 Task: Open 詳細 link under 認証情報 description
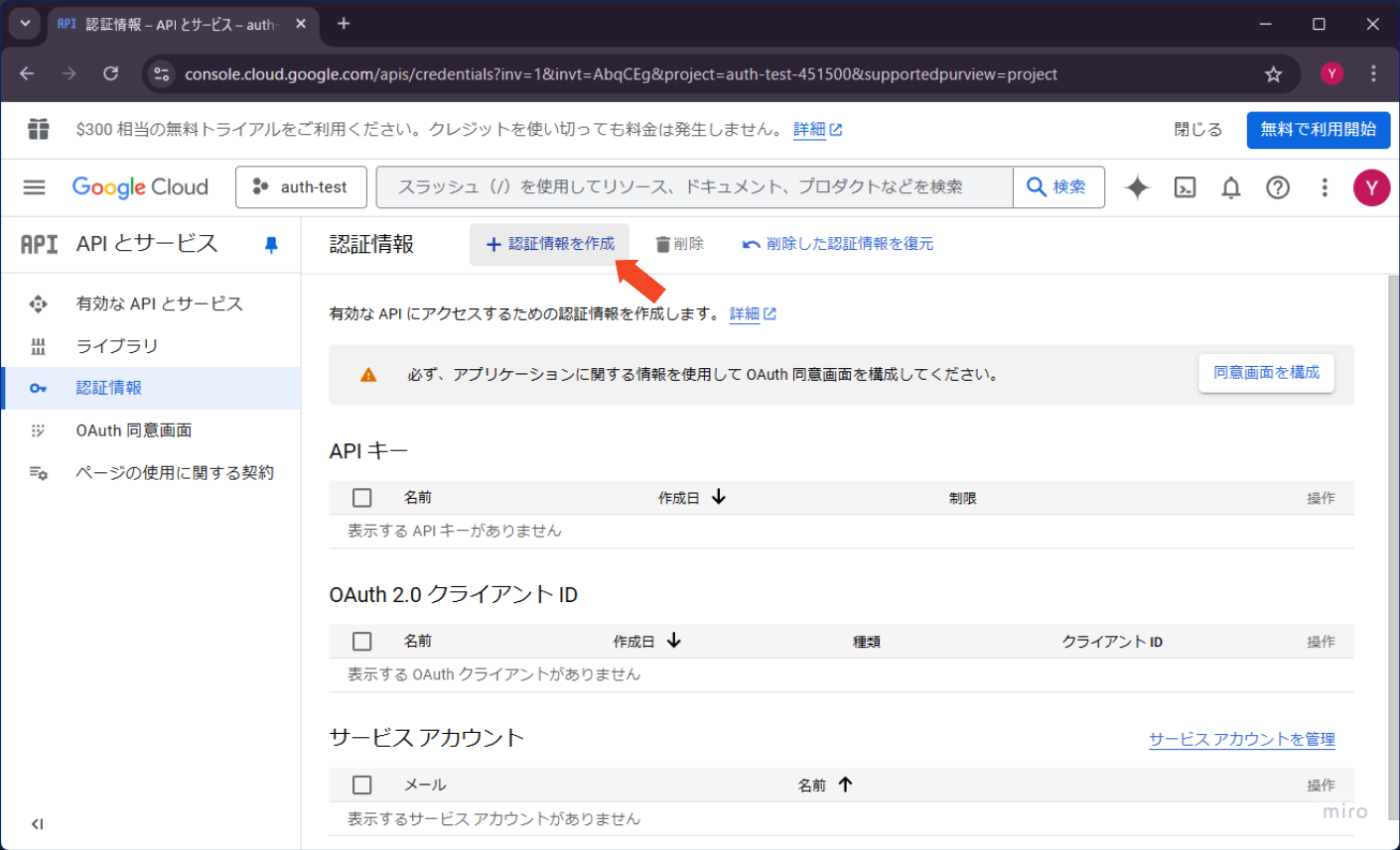753,314
